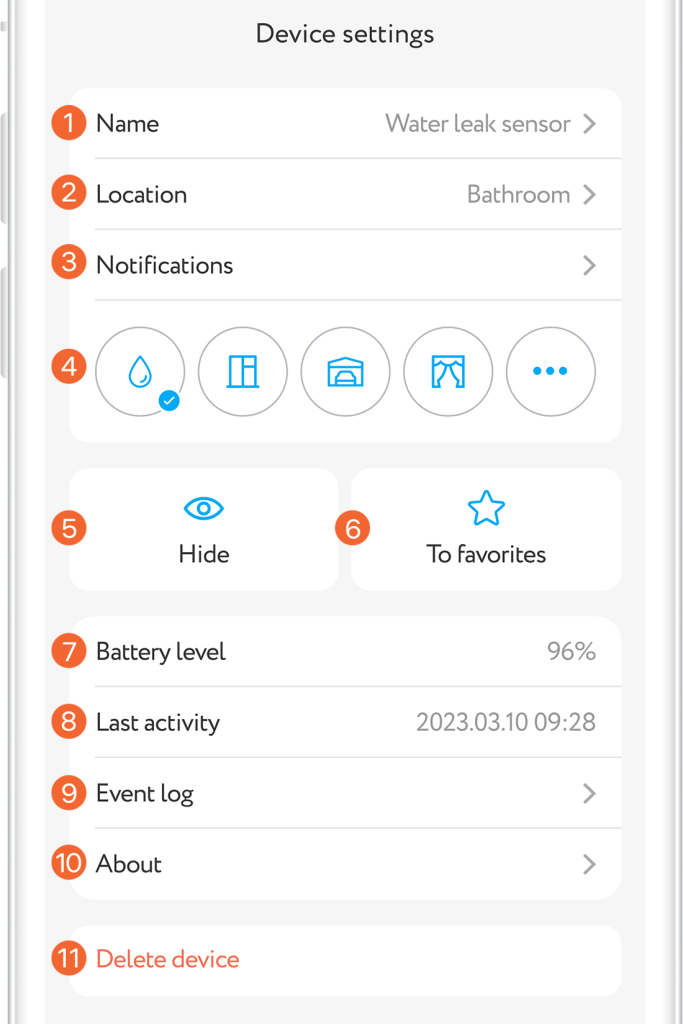Choose the door sensor icon

pyautogui.click(x=243, y=372)
